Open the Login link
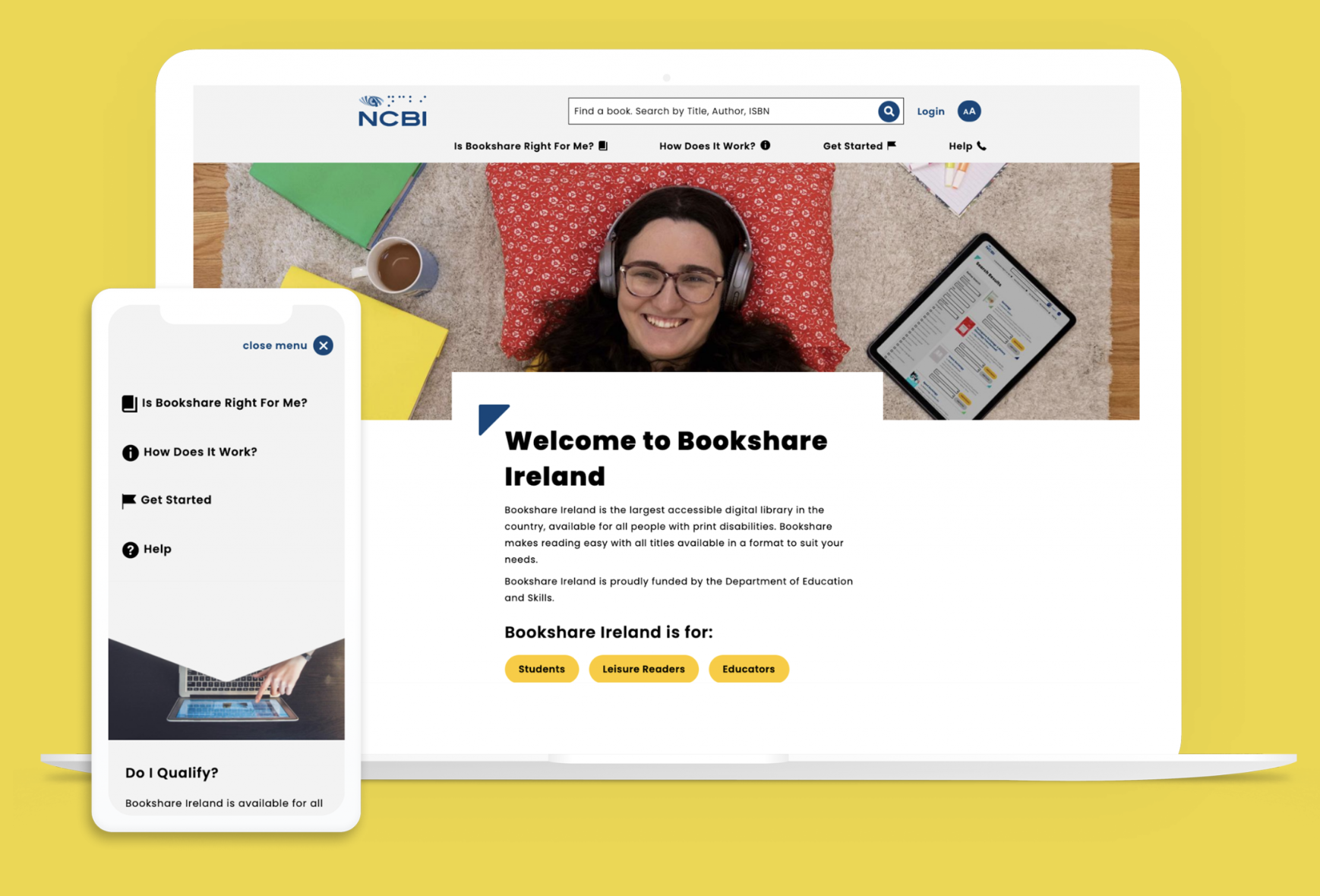The width and height of the screenshot is (1320, 896). click(930, 112)
